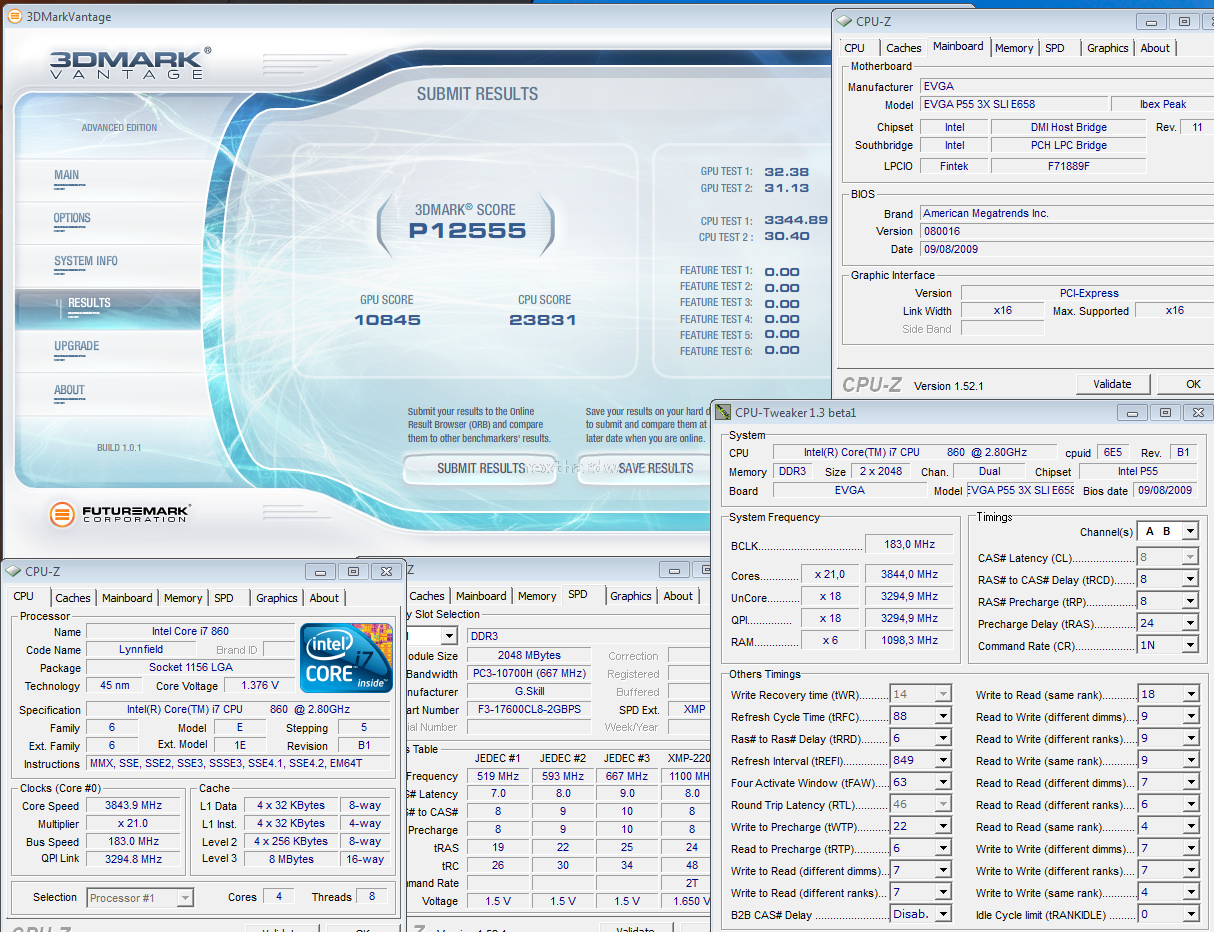Click the 3DMarkVantage title bar icon

click(x=13, y=16)
